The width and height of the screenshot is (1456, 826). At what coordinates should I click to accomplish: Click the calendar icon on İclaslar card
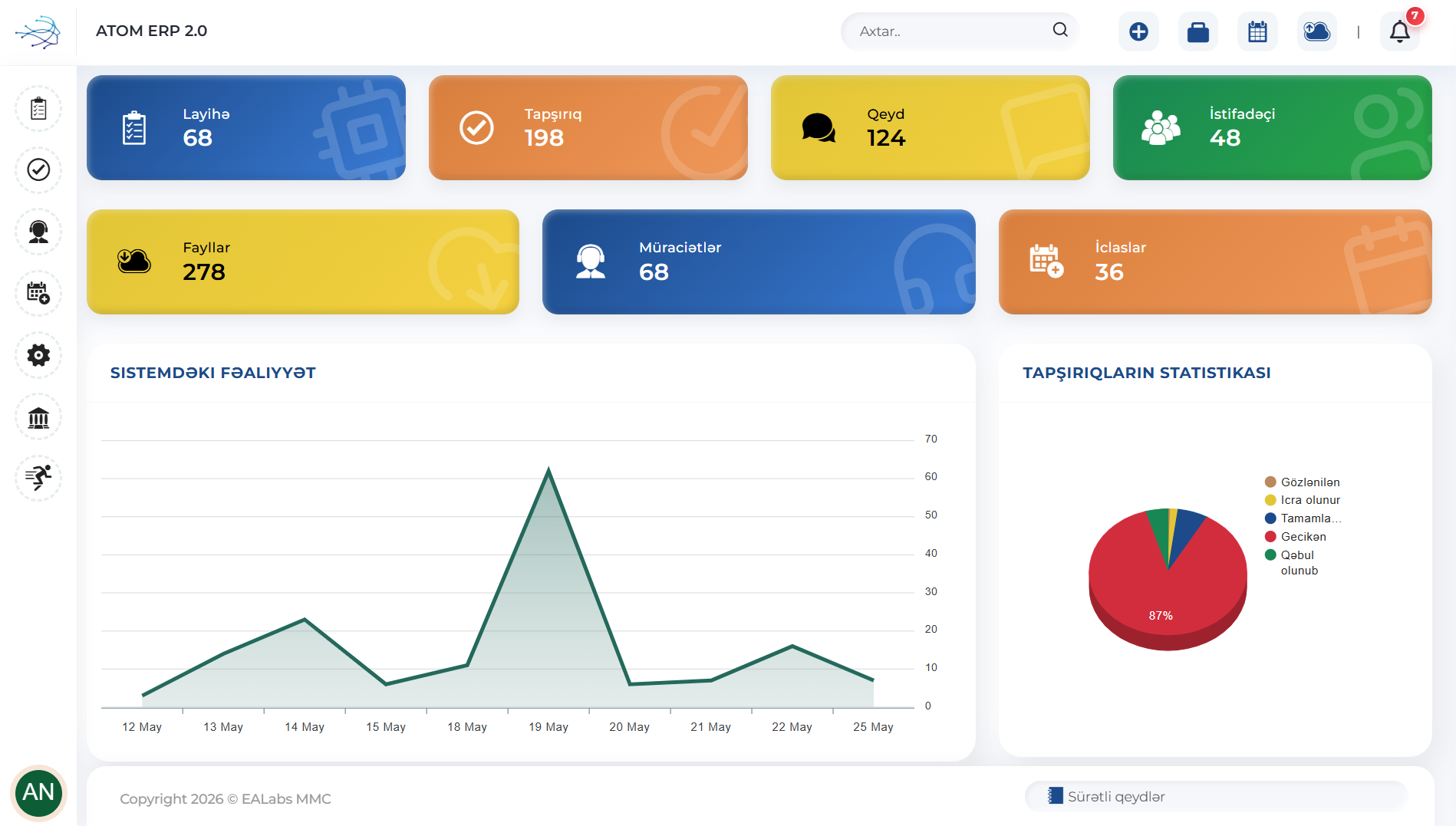[1046, 261]
